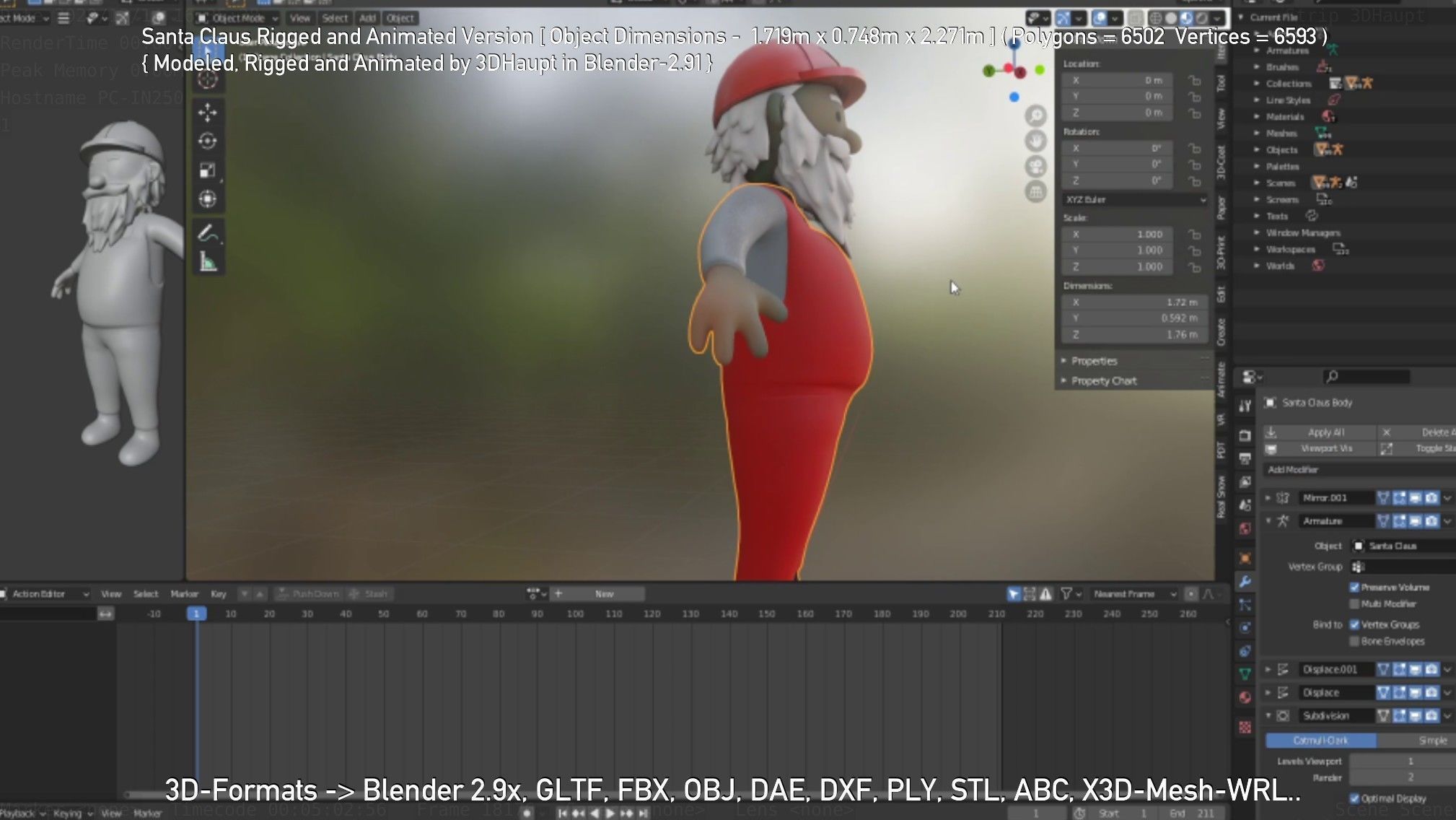Open the Object Data green triangle tab
Viewport: 1456px width, 820px height.
1245,673
